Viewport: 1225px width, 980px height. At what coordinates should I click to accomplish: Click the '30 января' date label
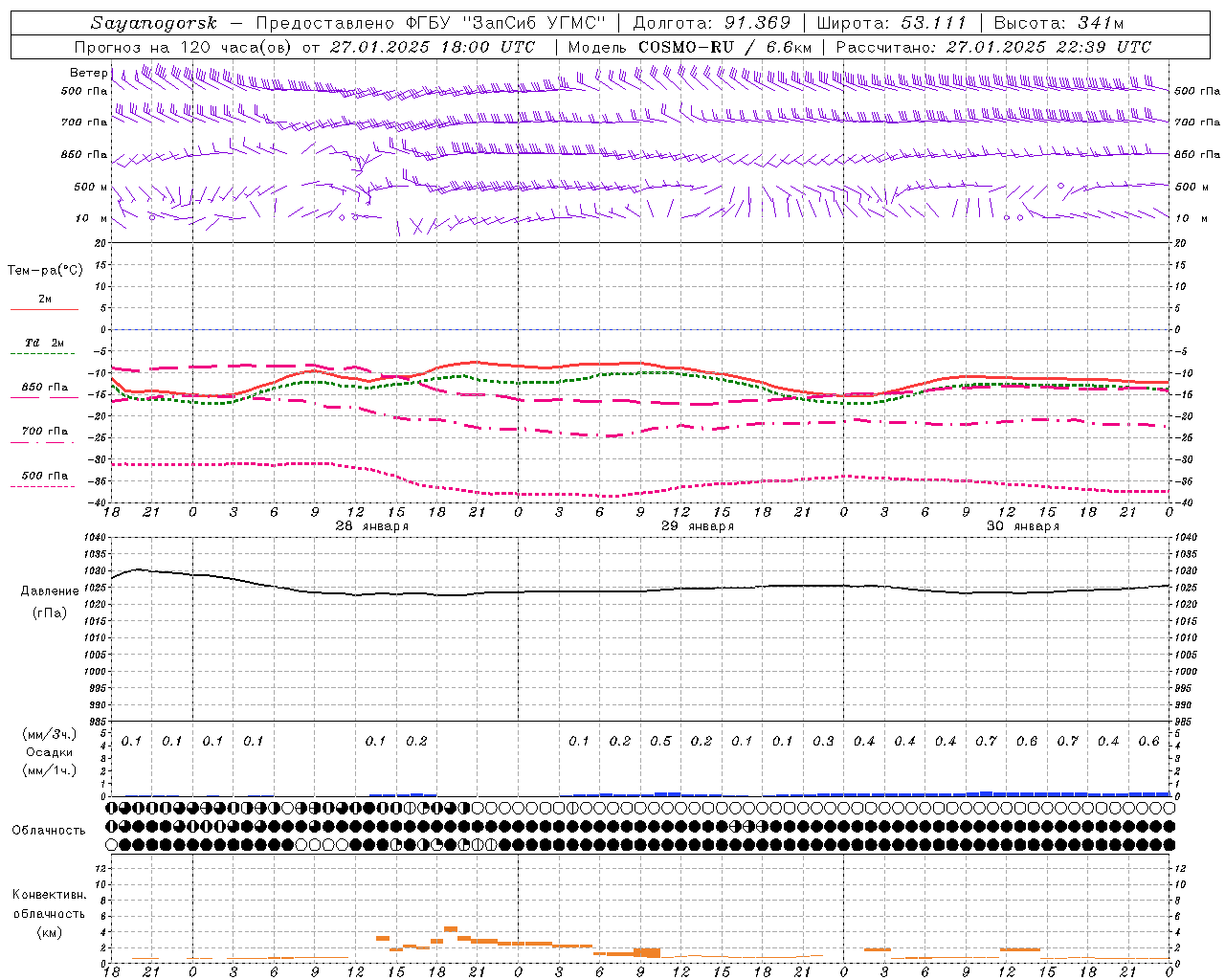[x=1022, y=526]
